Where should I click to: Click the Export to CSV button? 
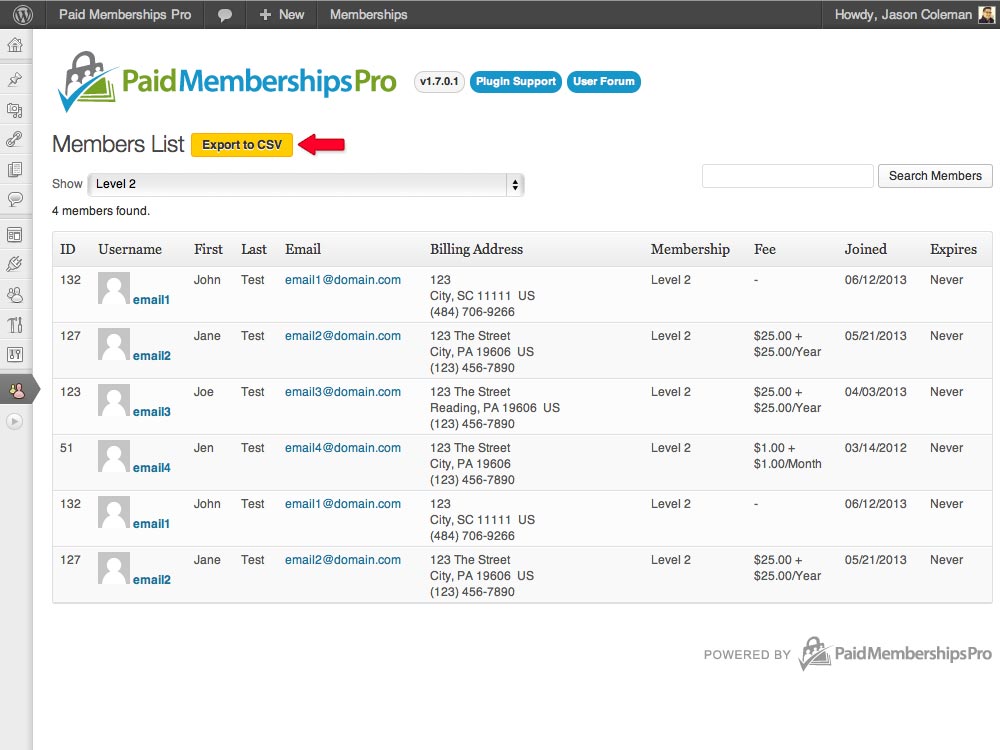point(241,144)
